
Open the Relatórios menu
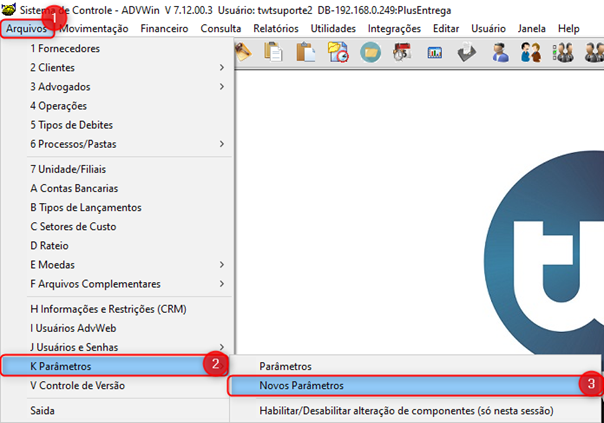(276, 29)
